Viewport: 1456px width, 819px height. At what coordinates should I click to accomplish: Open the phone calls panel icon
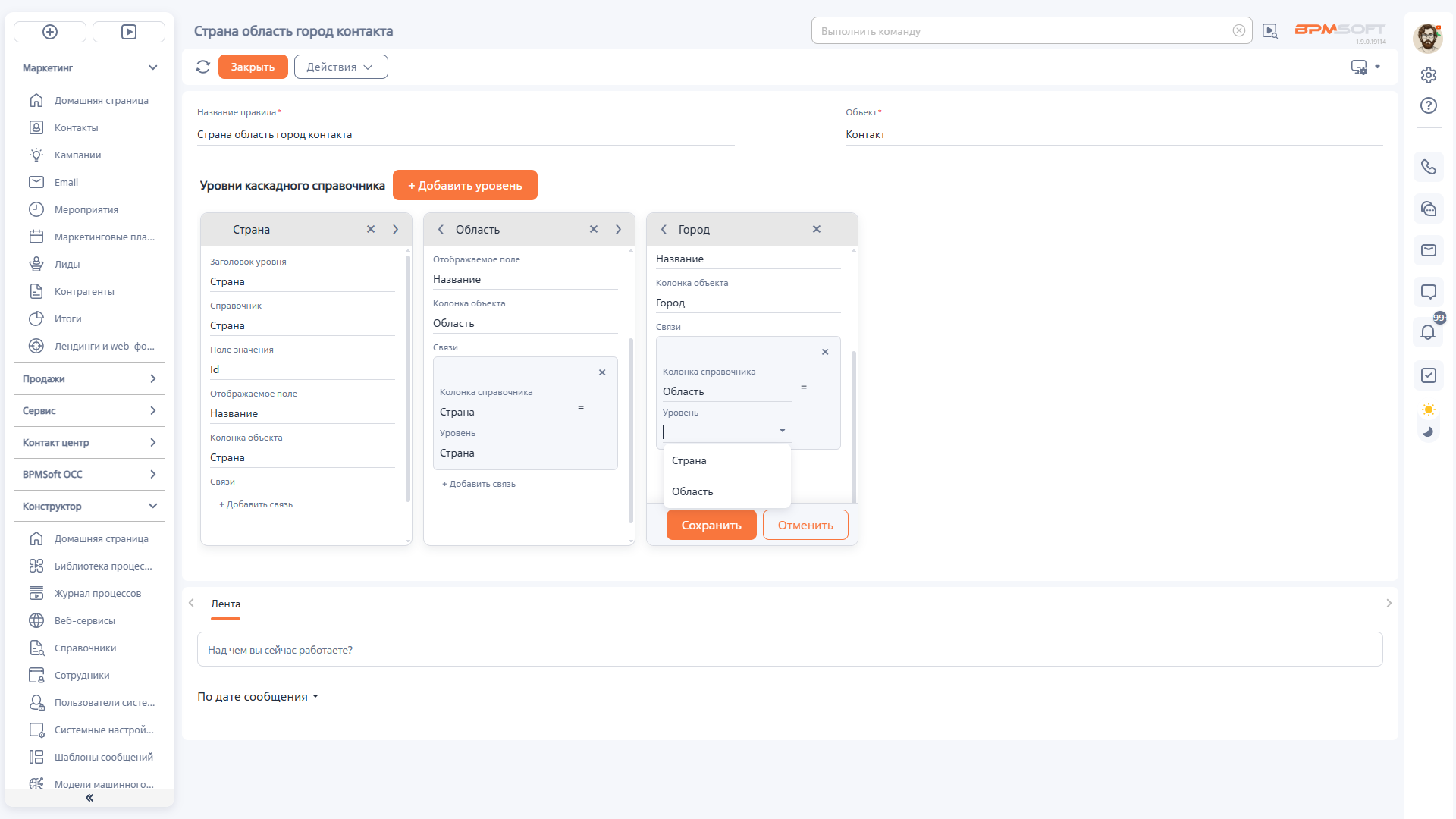click(1428, 167)
